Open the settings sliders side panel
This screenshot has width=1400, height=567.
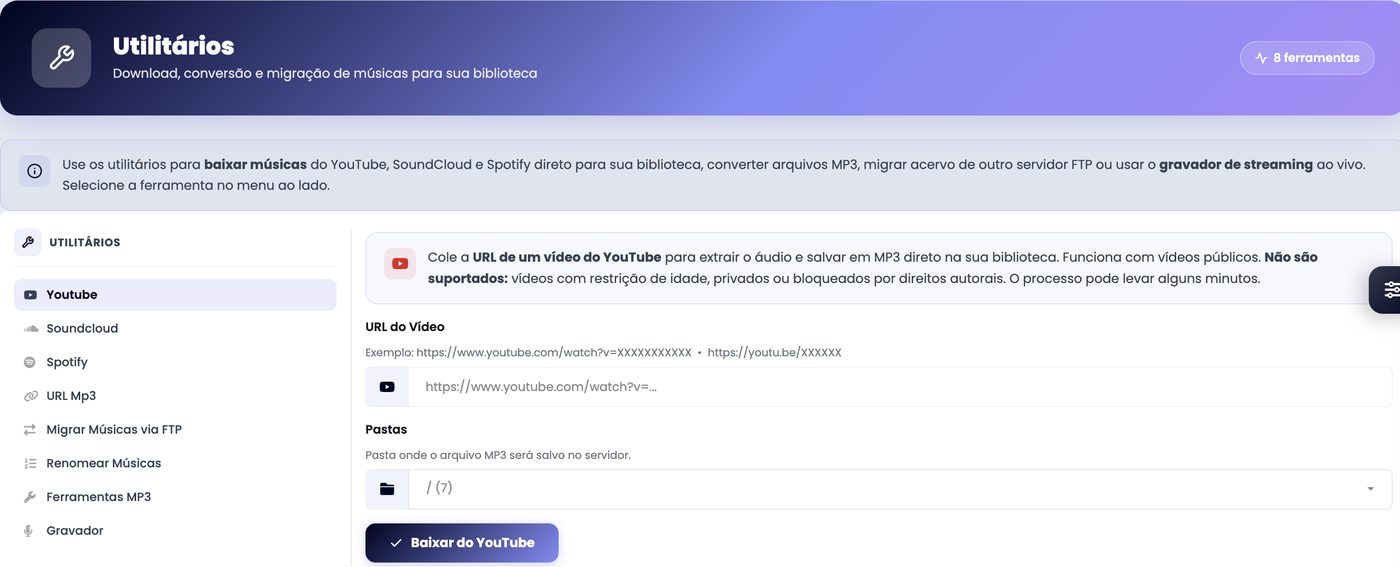[x=1387, y=290]
